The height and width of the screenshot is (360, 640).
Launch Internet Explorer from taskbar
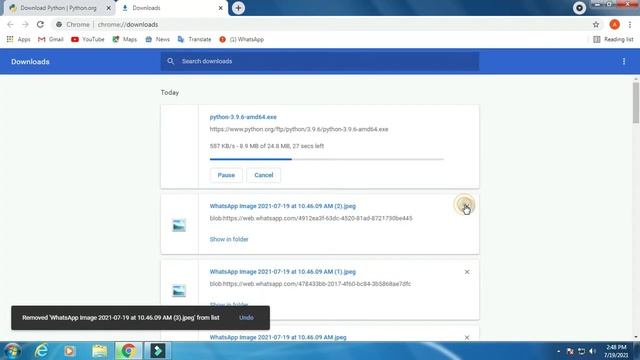[42, 351]
